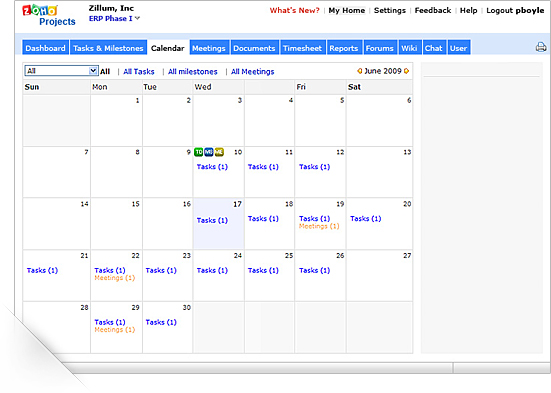Go to My Home
The height and width of the screenshot is (393, 551).
[346, 11]
